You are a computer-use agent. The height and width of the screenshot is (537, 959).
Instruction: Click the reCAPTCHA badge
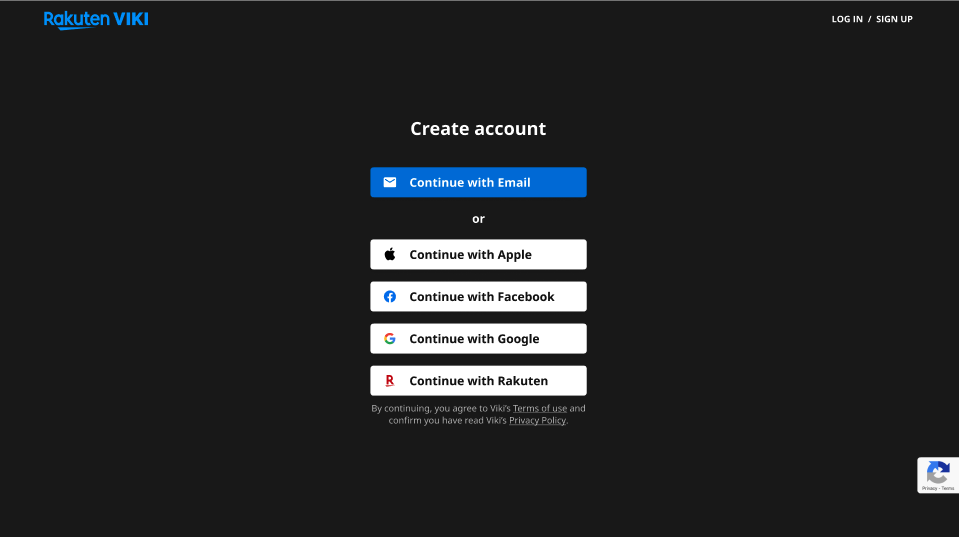click(938, 475)
